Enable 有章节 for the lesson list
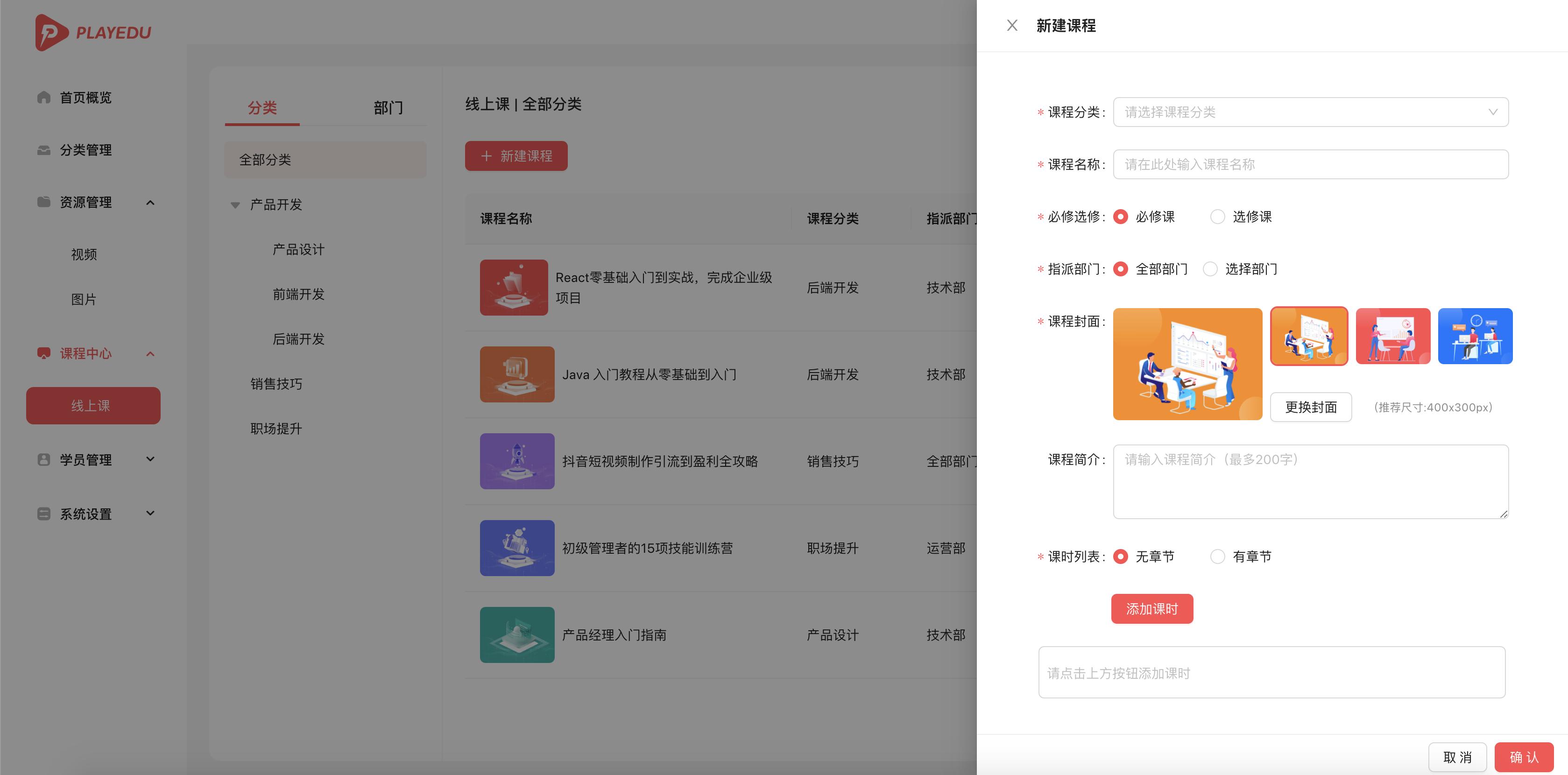The width and height of the screenshot is (1568, 775). (1217, 556)
